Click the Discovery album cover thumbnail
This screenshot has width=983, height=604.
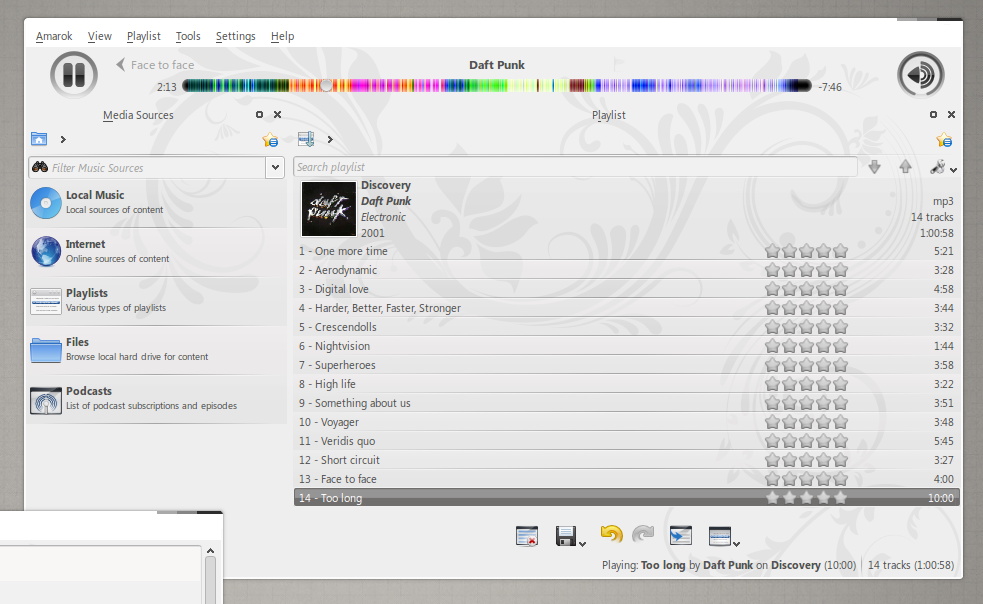pos(329,209)
